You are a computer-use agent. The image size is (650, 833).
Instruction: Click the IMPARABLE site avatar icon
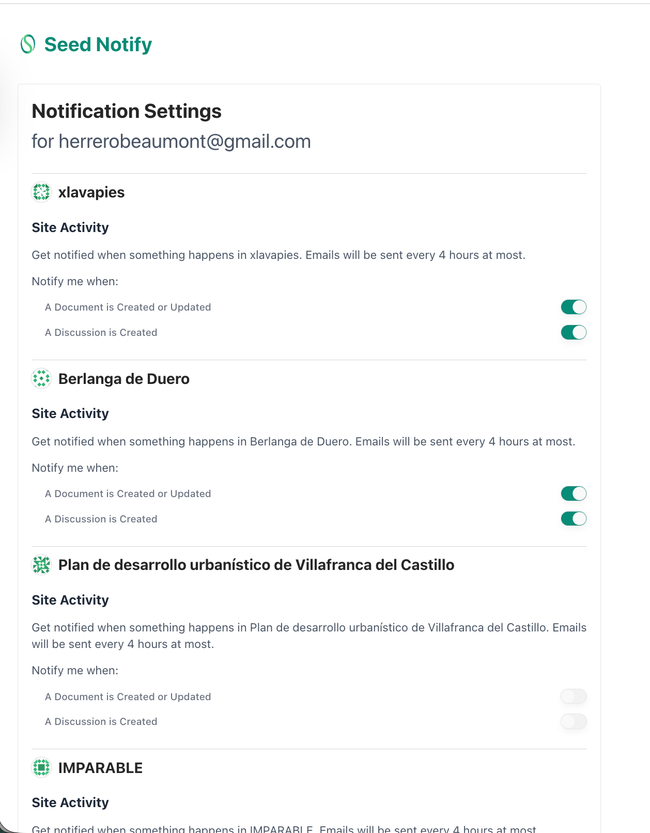click(41, 768)
